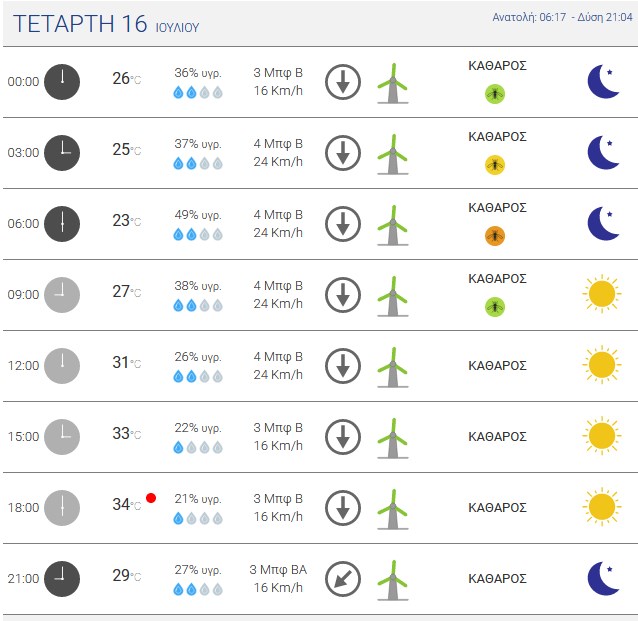The image size is (638, 621).
Task: Click the wind direction arrow at 06:00
Action: tap(343, 224)
